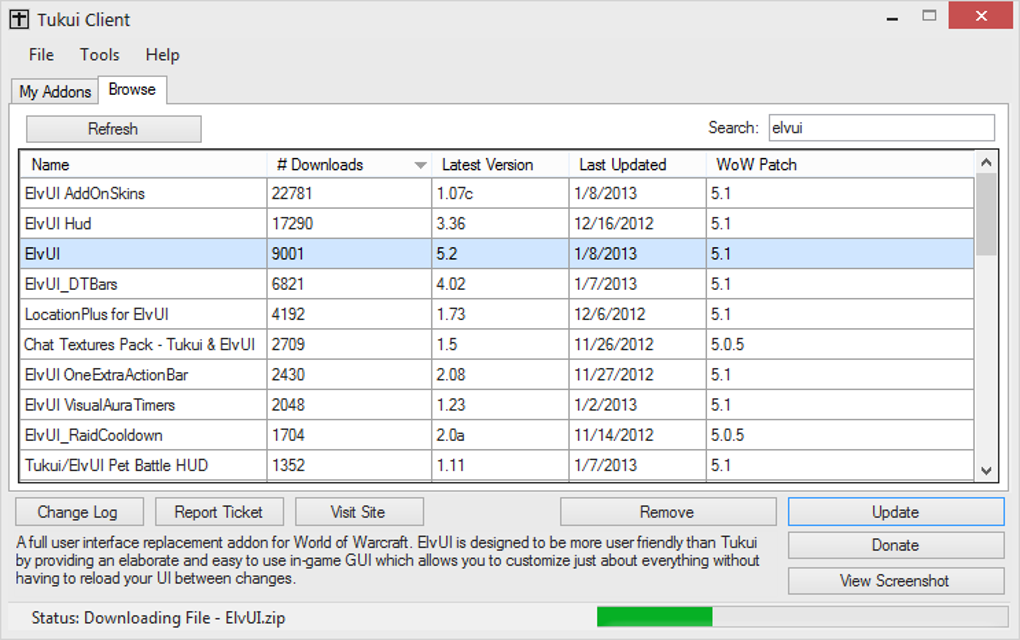
Task: Focus the Search field containing elvui
Action: 881,127
